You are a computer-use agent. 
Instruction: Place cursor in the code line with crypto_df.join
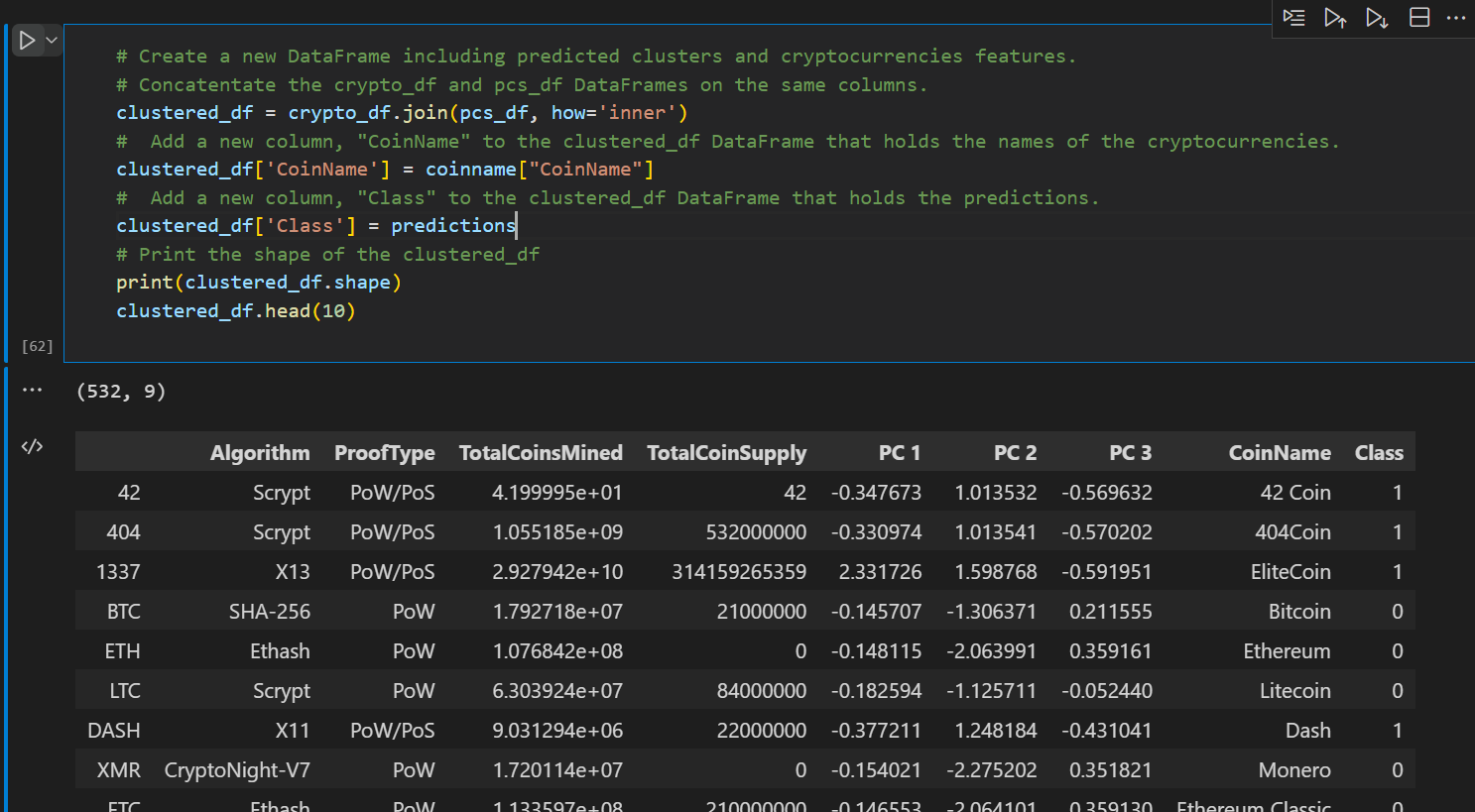[x=402, y=113]
